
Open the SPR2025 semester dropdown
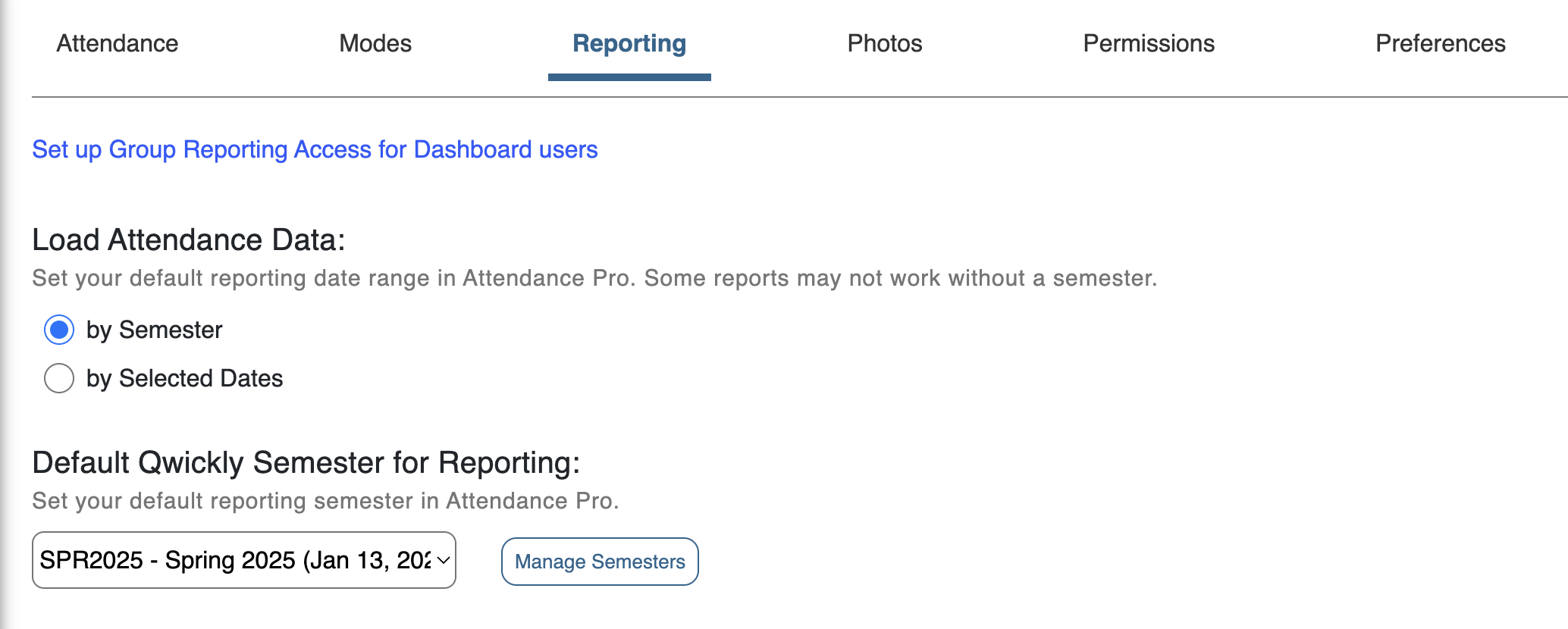(x=235, y=560)
